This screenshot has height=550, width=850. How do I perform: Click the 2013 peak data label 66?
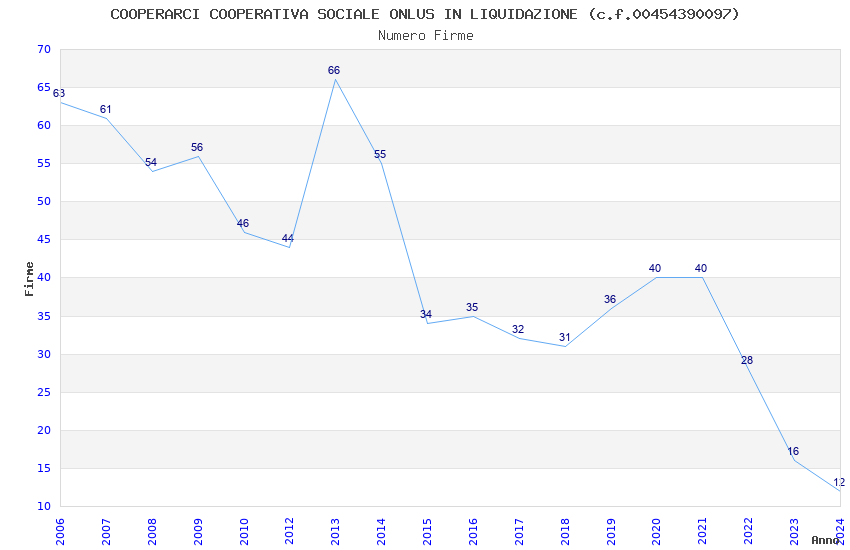pos(334,70)
